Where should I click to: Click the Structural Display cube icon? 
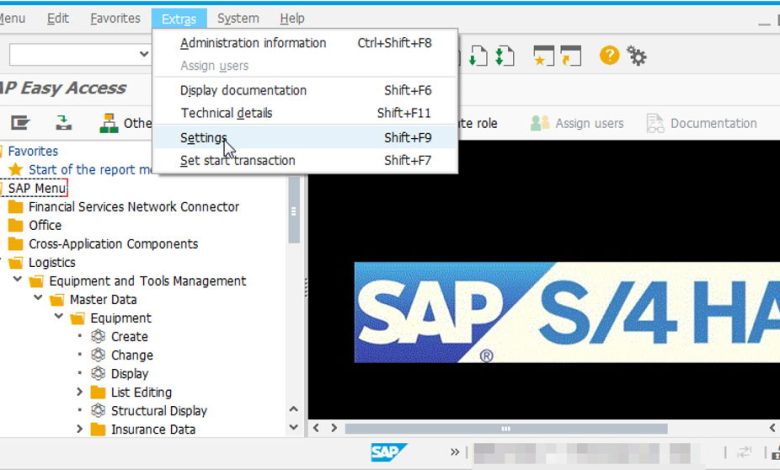click(98, 410)
